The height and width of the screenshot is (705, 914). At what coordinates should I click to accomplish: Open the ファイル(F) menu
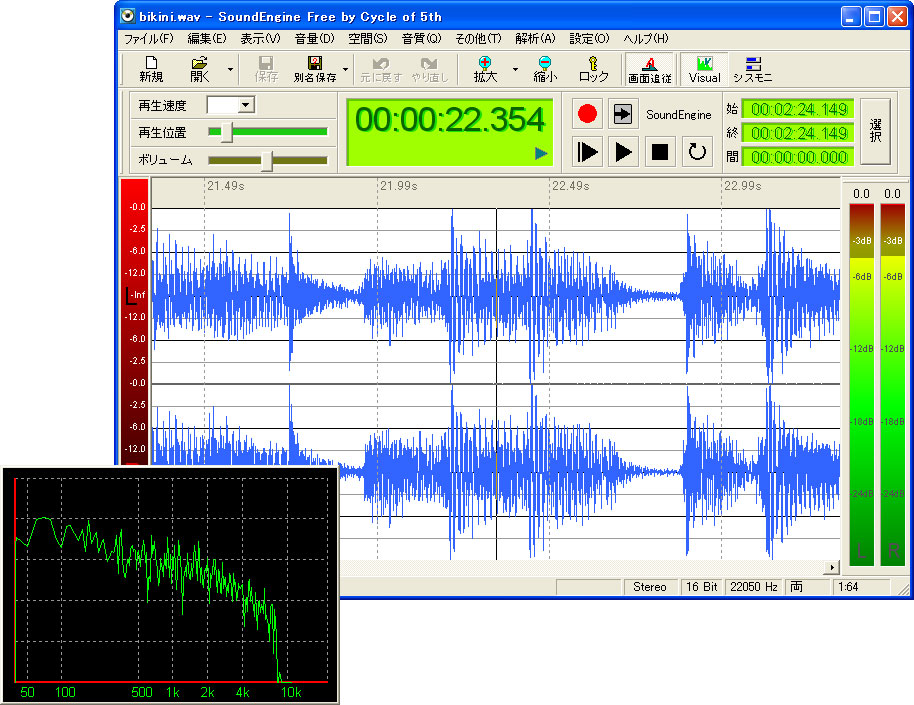coord(148,39)
